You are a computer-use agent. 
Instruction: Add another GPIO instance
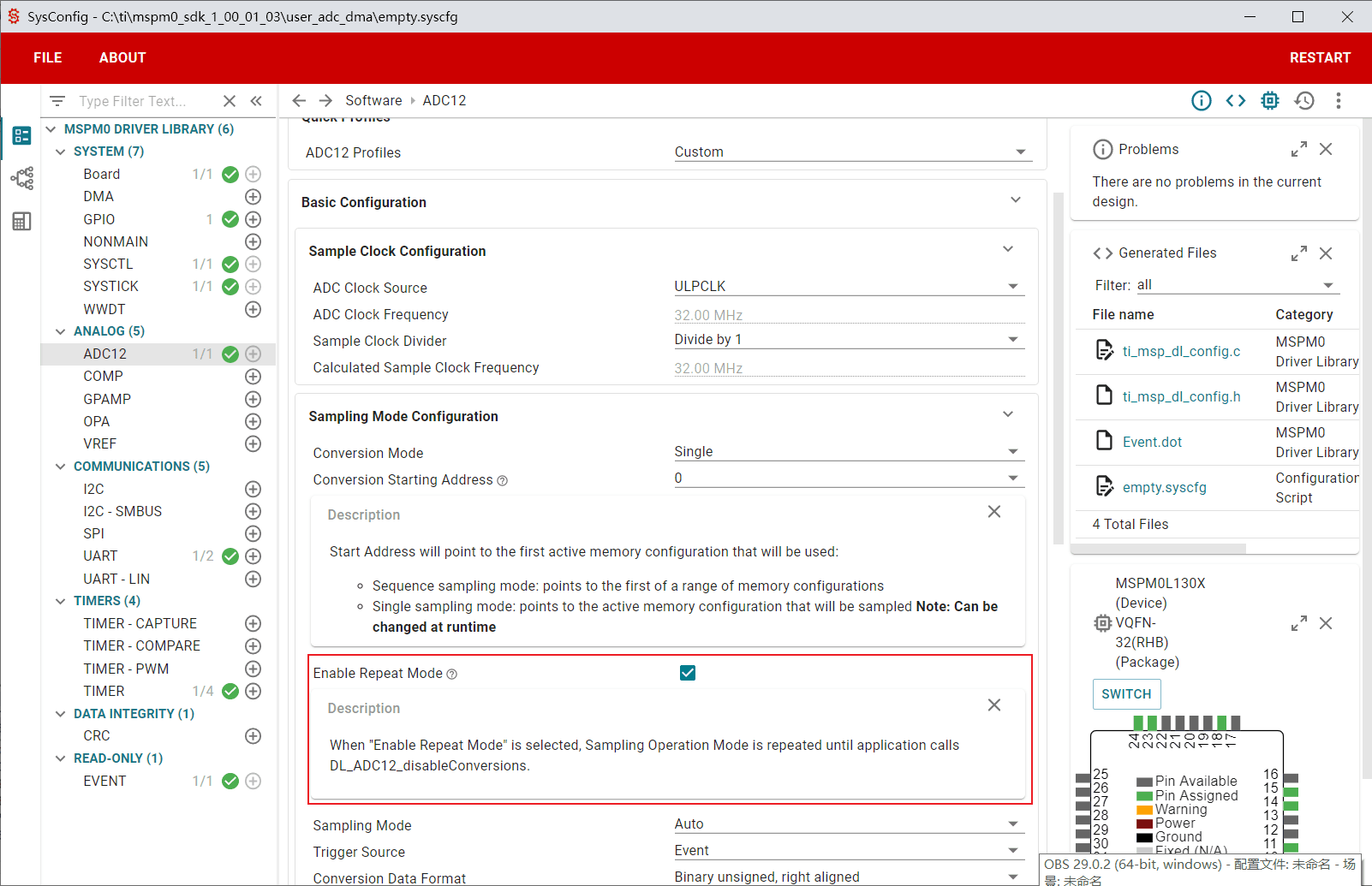(x=253, y=219)
